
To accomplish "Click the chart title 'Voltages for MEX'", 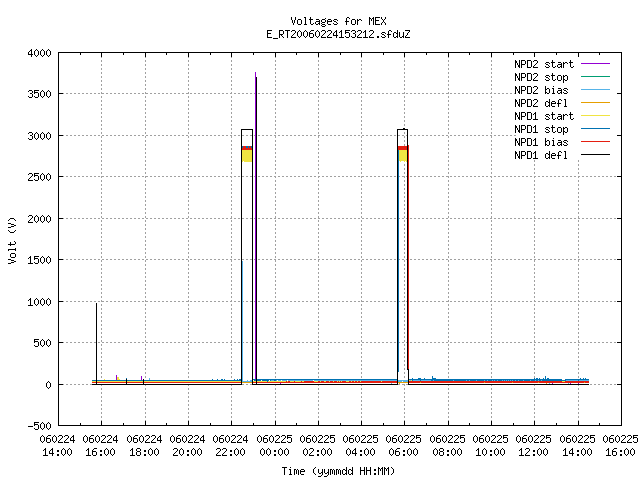I will (x=338, y=21).
